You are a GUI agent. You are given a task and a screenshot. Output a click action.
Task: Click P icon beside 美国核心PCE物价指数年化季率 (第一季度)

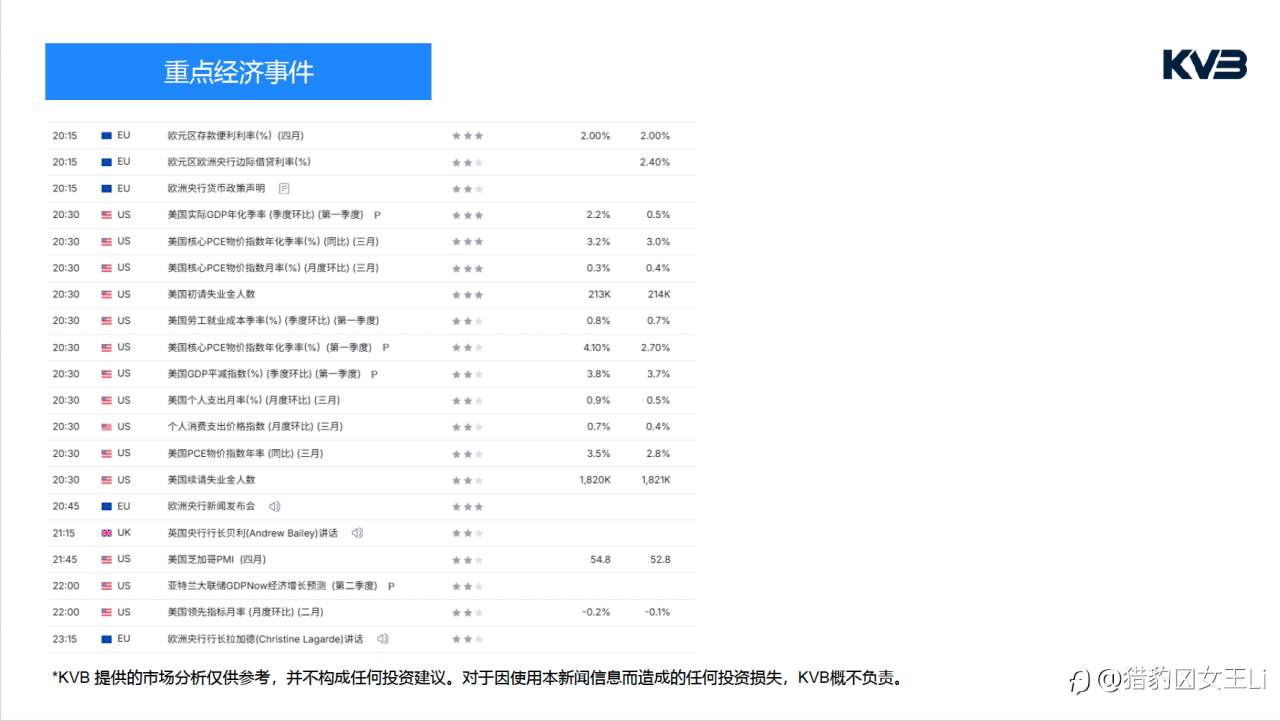click(x=386, y=347)
